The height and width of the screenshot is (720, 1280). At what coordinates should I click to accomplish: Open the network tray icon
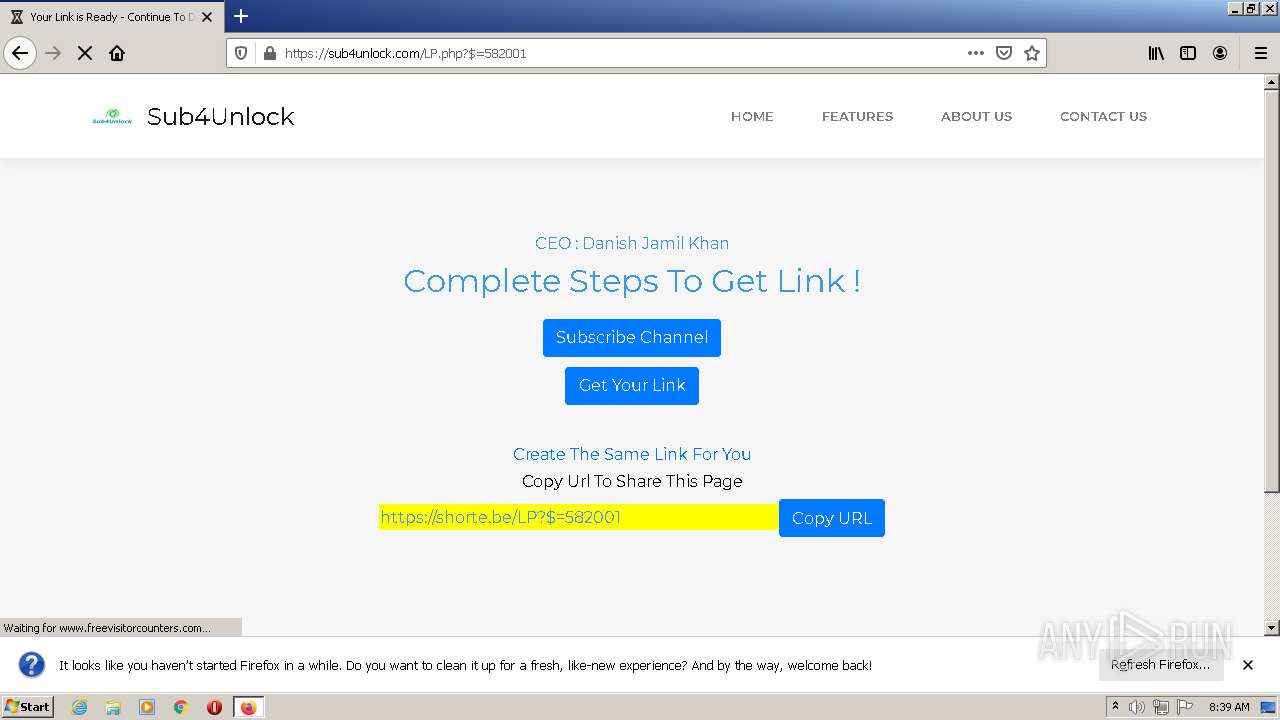[1161, 707]
